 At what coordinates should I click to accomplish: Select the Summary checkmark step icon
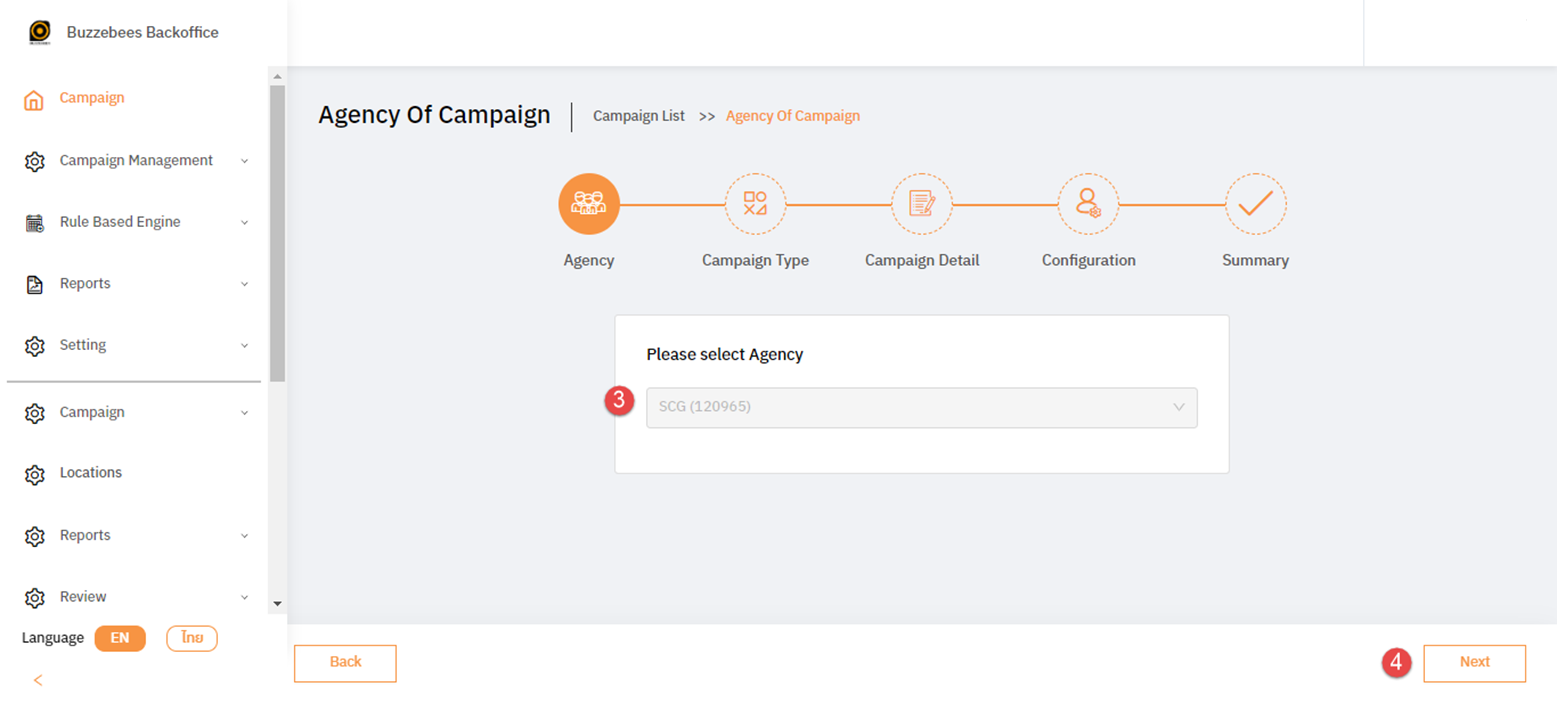click(x=1254, y=203)
